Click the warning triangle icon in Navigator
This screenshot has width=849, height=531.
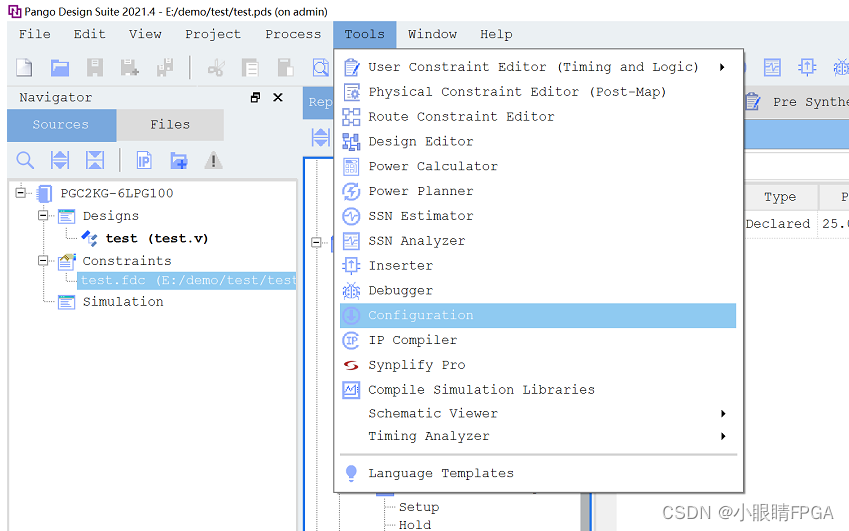[213, 160]
